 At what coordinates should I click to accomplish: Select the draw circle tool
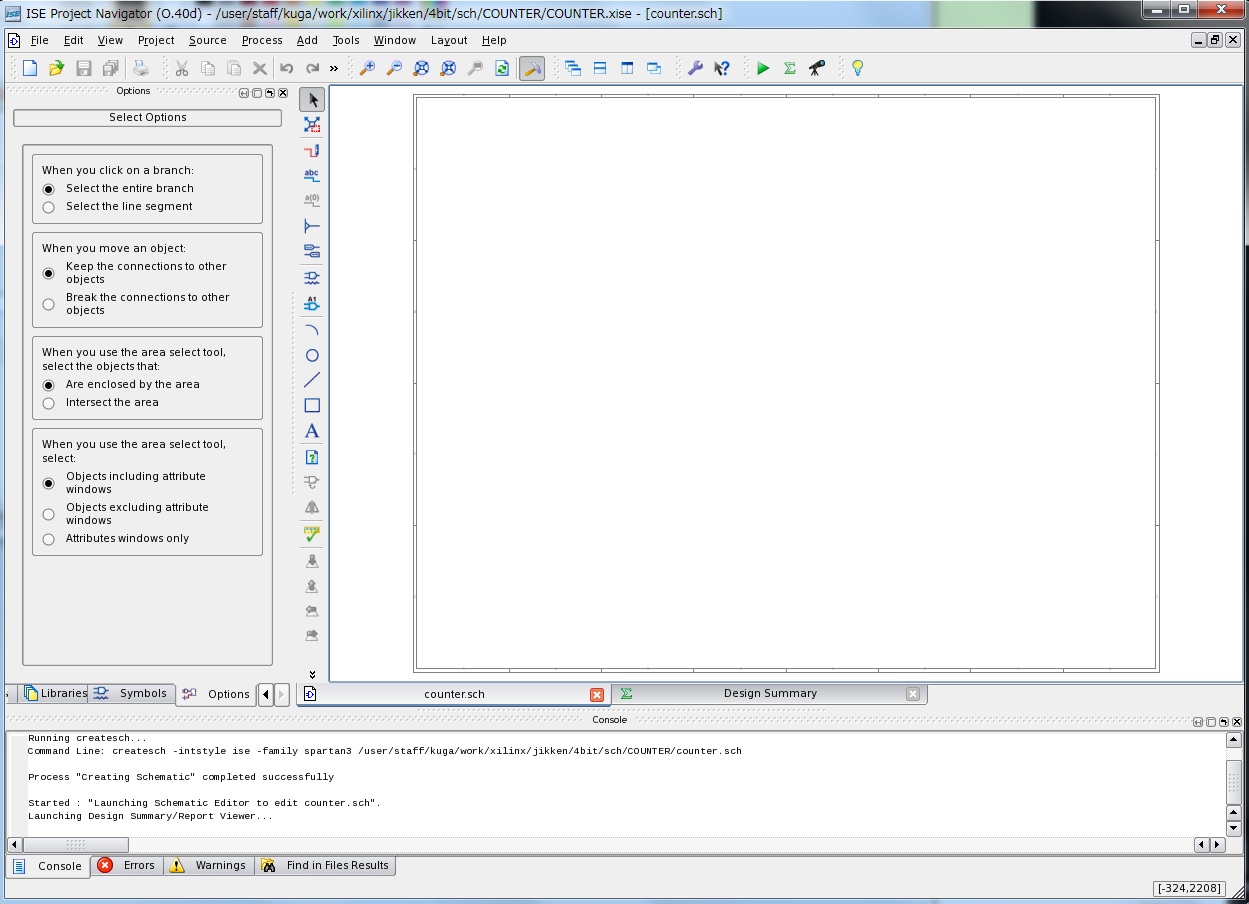click(312, 356)
